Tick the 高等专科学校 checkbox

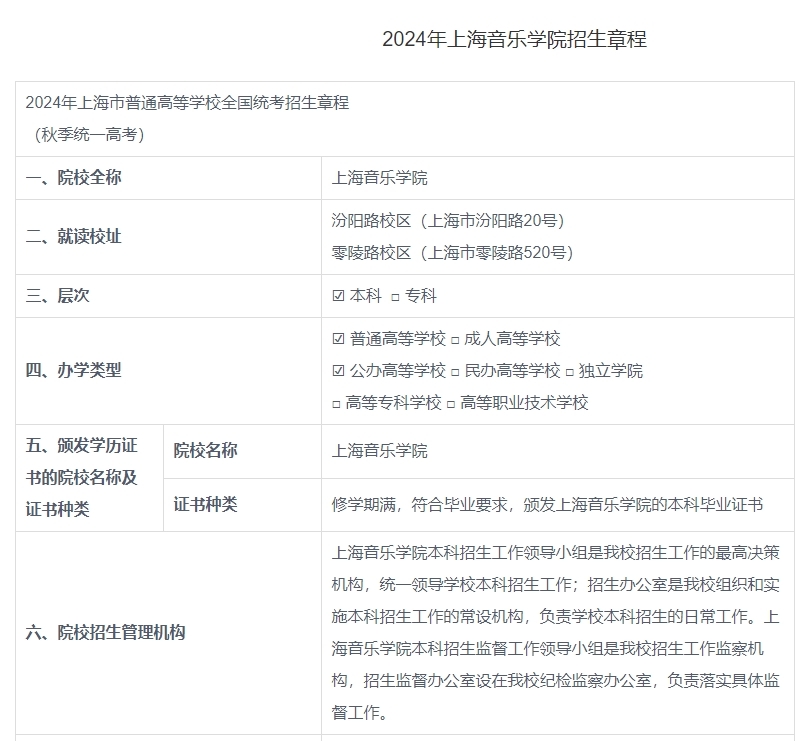337,403
